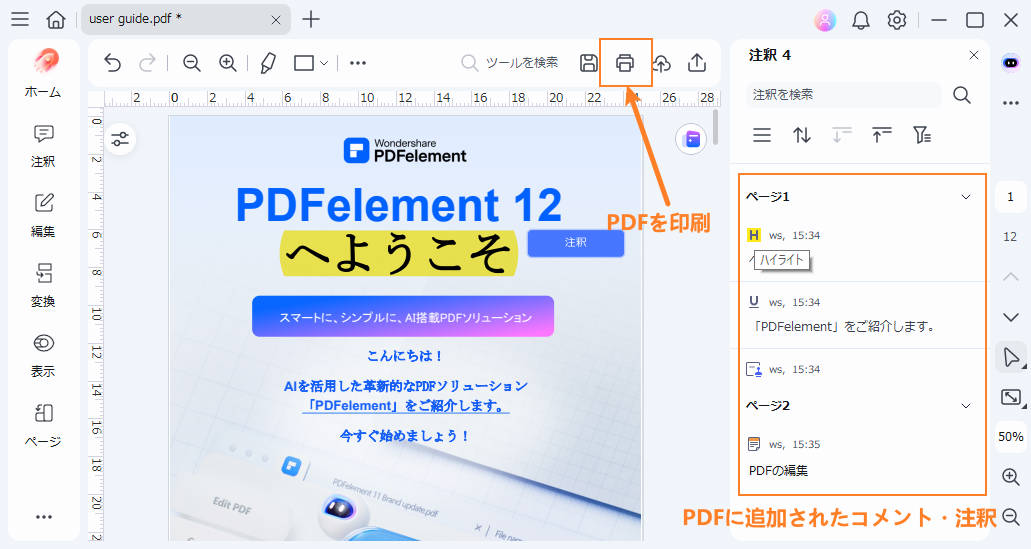Click the 注釈を検索 search box
The height and width of the screenshot is (549, 1031).
[844, 95]
